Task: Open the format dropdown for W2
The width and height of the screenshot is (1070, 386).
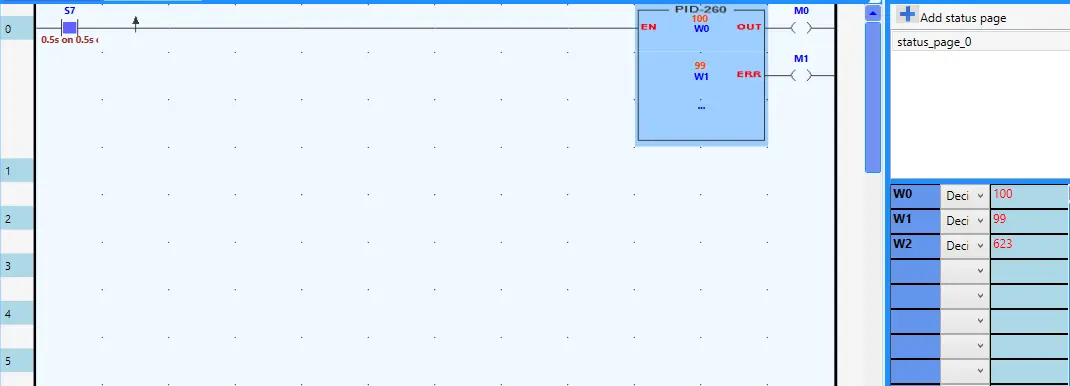Action: 965,246
